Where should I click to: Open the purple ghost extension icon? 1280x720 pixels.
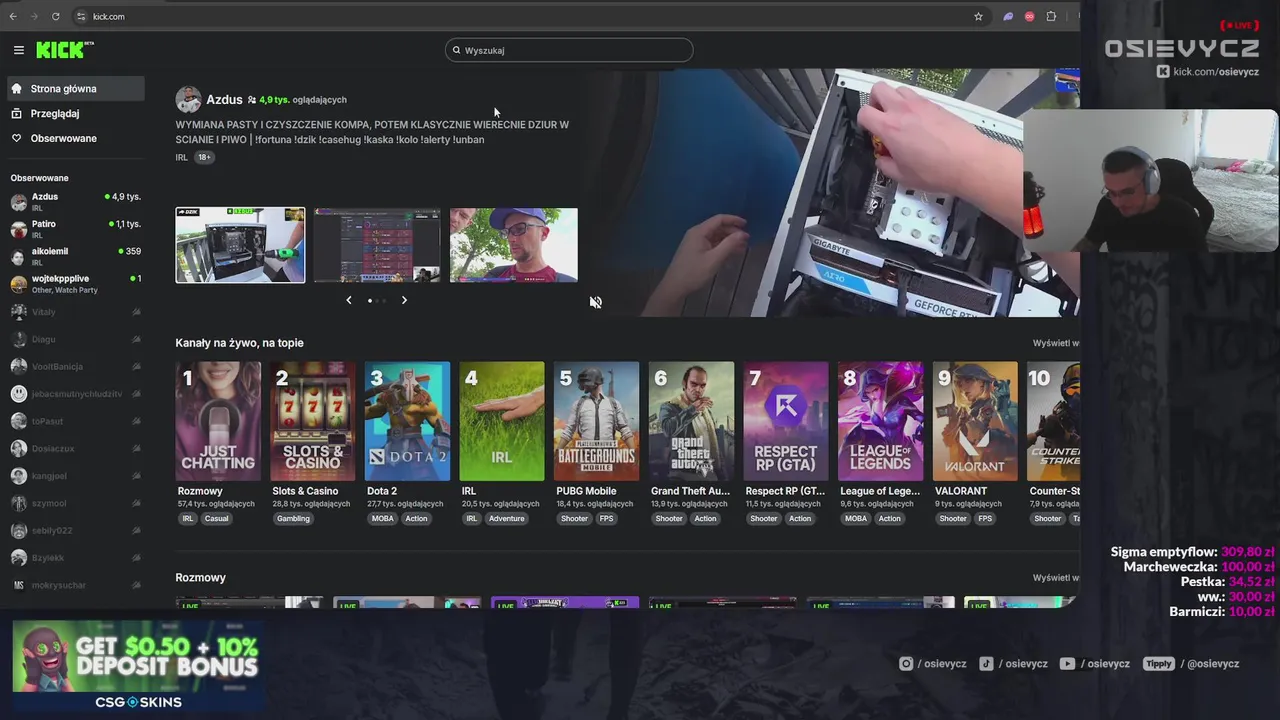click(x=1008, y=16)
